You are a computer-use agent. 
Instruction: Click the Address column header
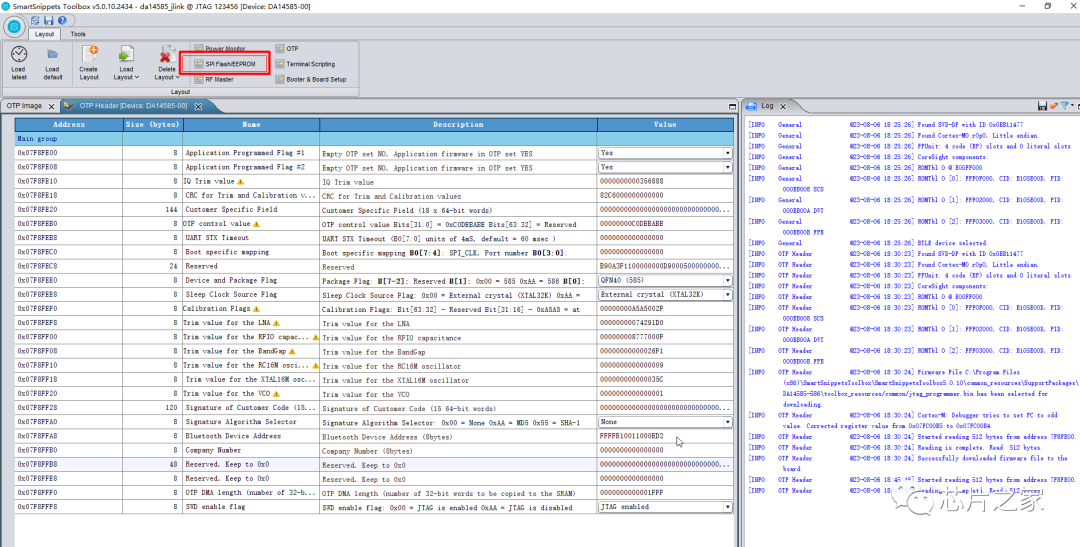[69, 125]
